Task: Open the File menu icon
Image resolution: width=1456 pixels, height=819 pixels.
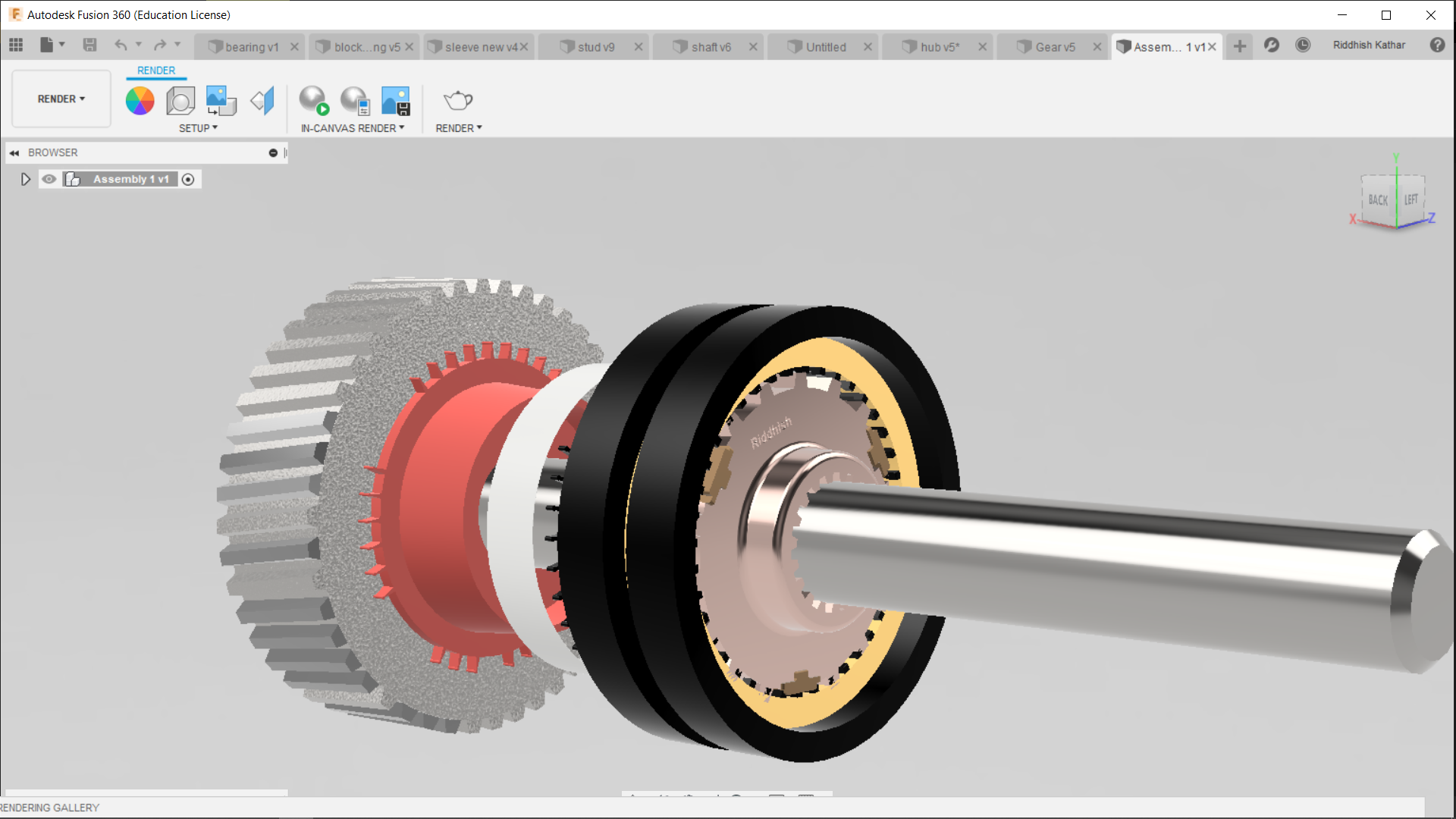Action: coord(46,45)
